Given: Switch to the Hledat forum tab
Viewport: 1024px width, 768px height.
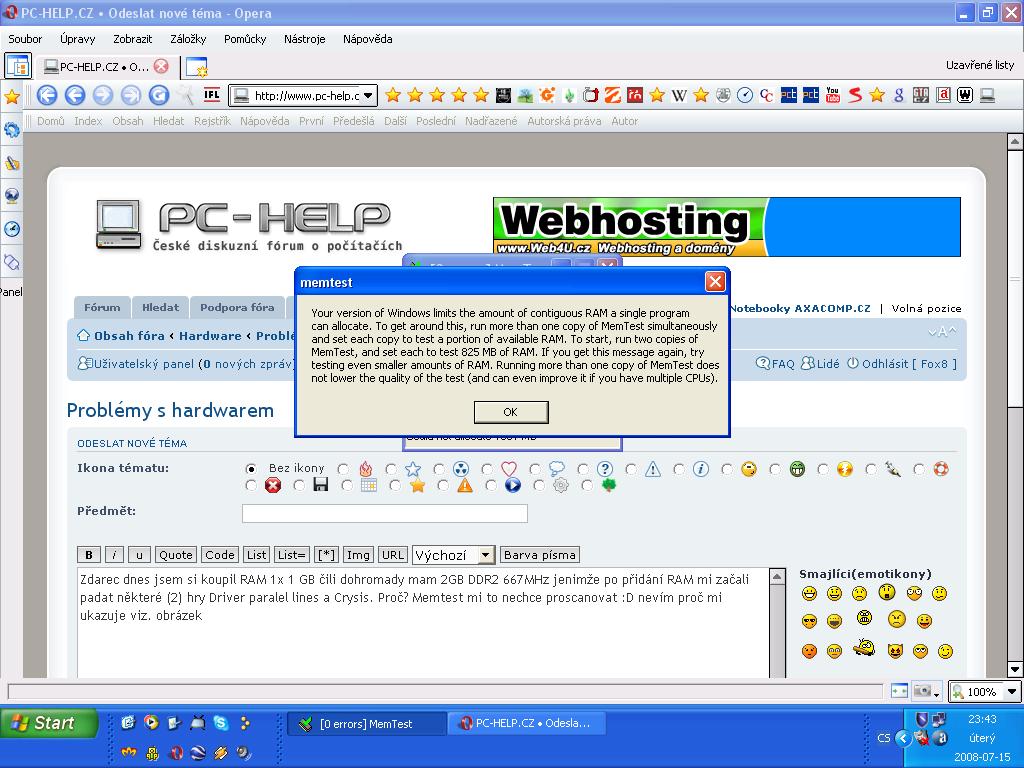Looking at the screenshot, I should coord(160,308).
